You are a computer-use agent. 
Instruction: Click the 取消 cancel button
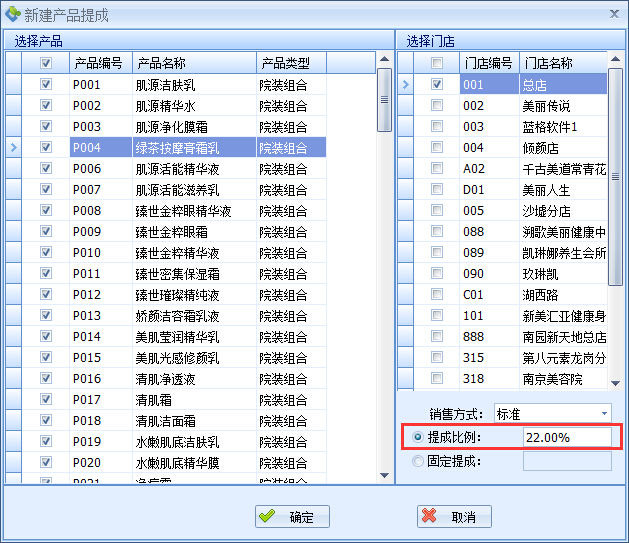coord(454,516)
